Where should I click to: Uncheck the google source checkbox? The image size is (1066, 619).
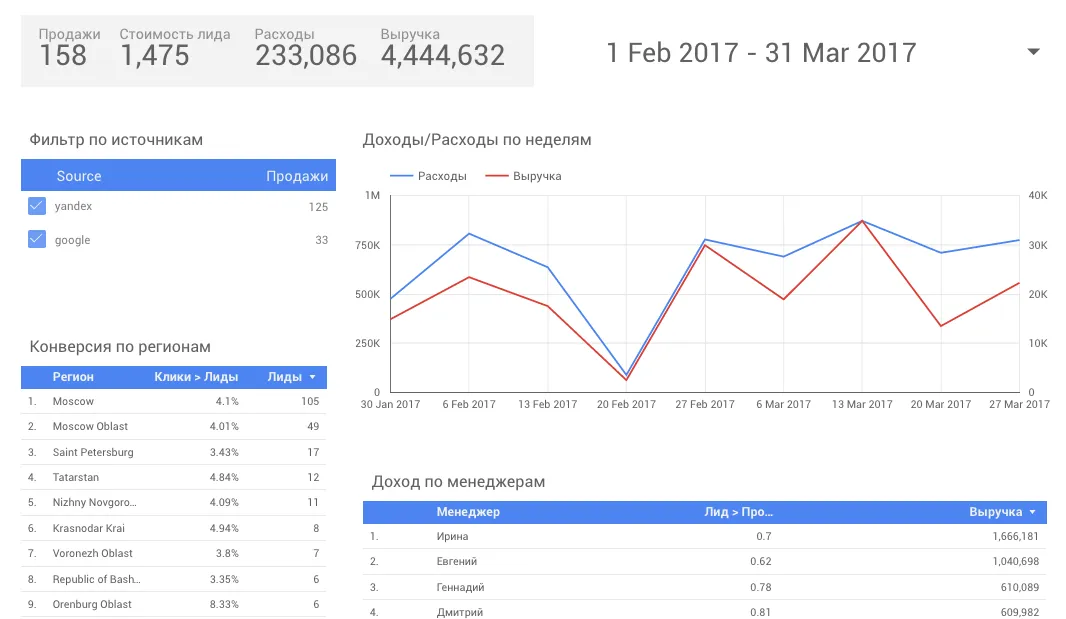coord(37,239)
